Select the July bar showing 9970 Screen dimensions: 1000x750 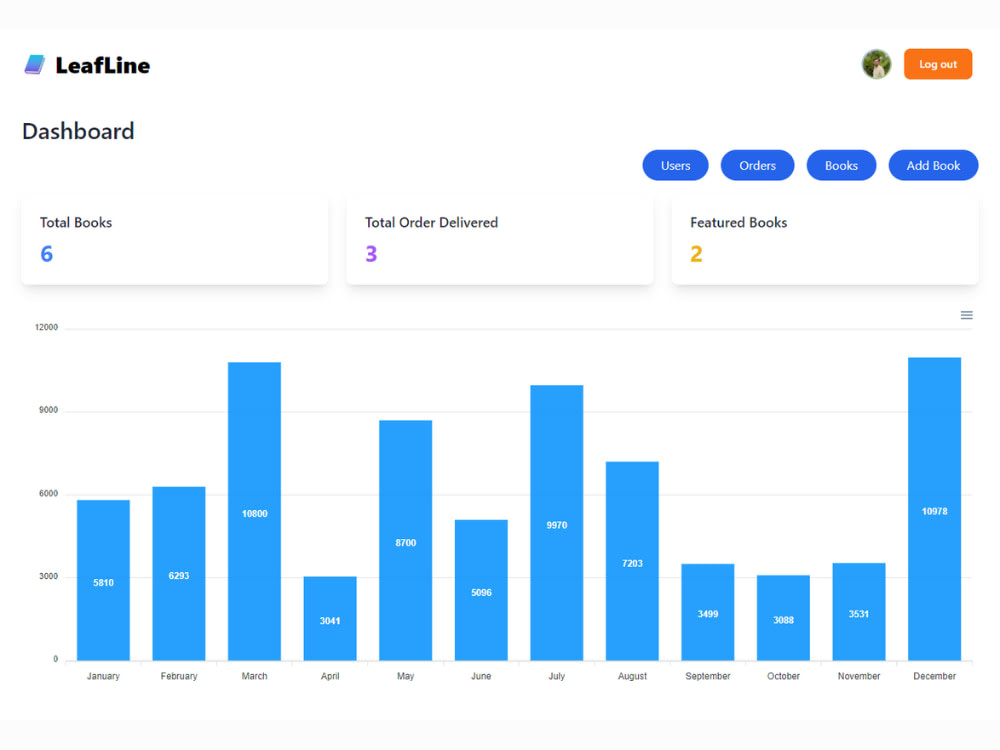tap(557, 522)
